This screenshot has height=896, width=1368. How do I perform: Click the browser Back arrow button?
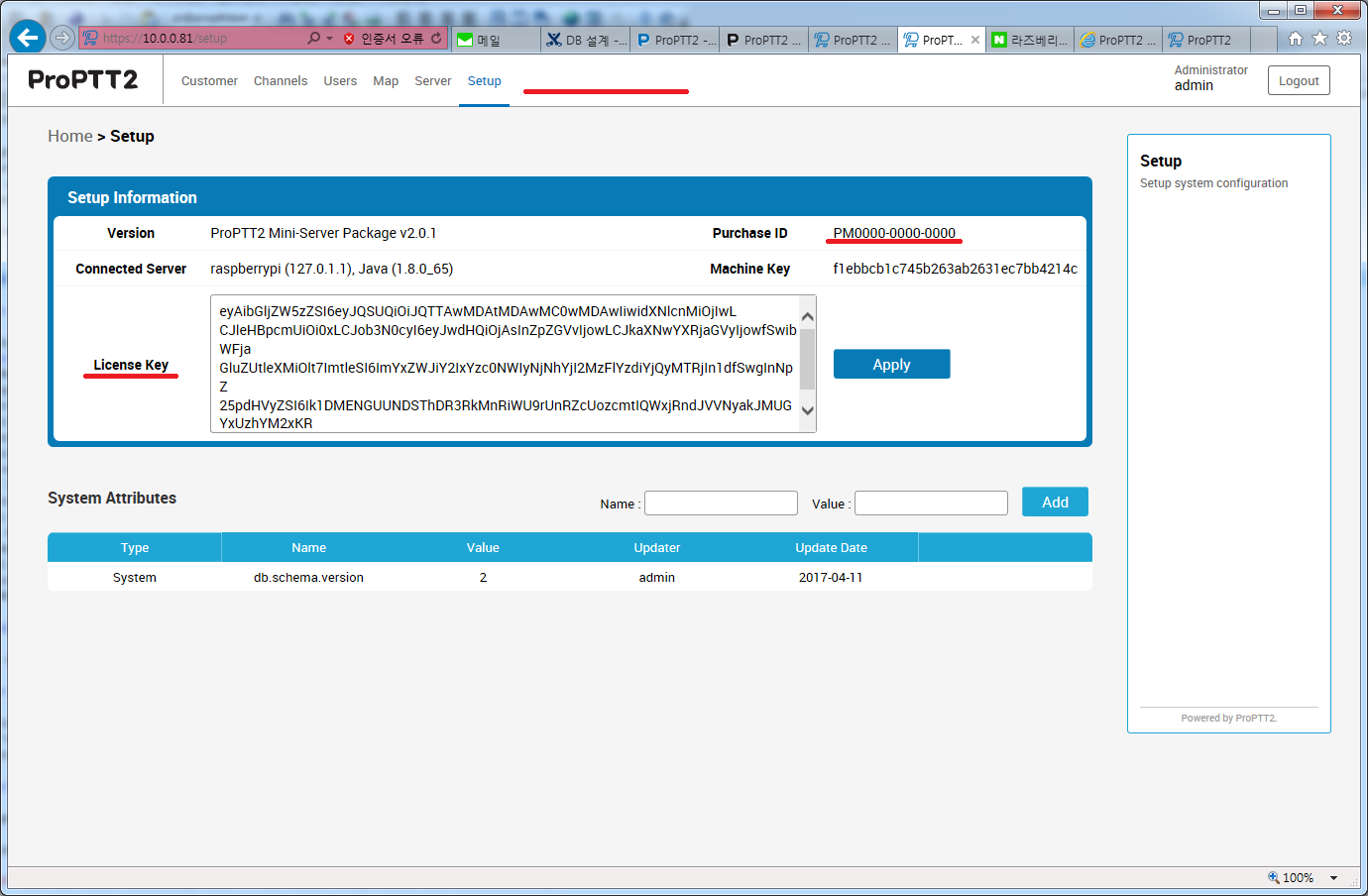coord(28,38)
